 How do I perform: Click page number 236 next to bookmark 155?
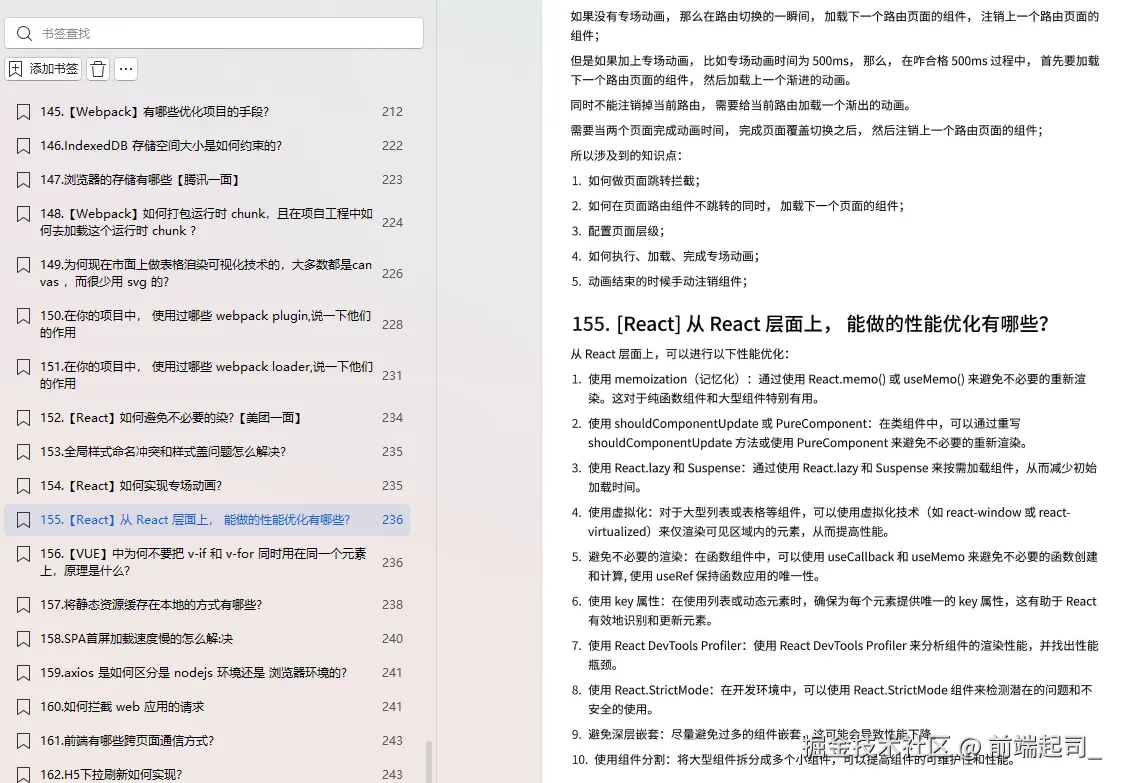[x=392, y=519]
